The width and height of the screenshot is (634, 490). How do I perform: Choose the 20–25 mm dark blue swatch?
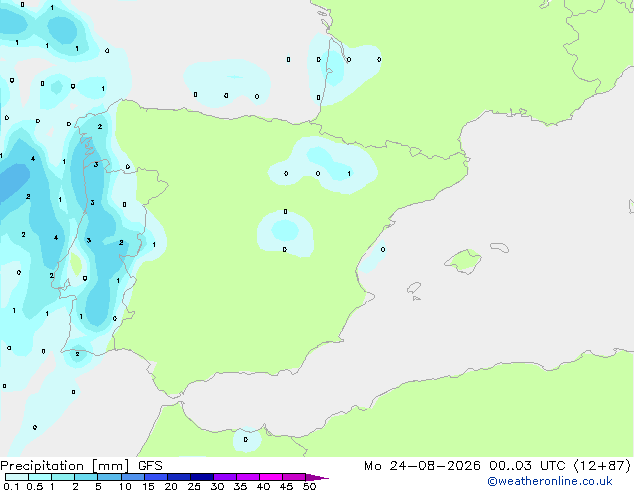pyautogui.click(x=178, y=477)
